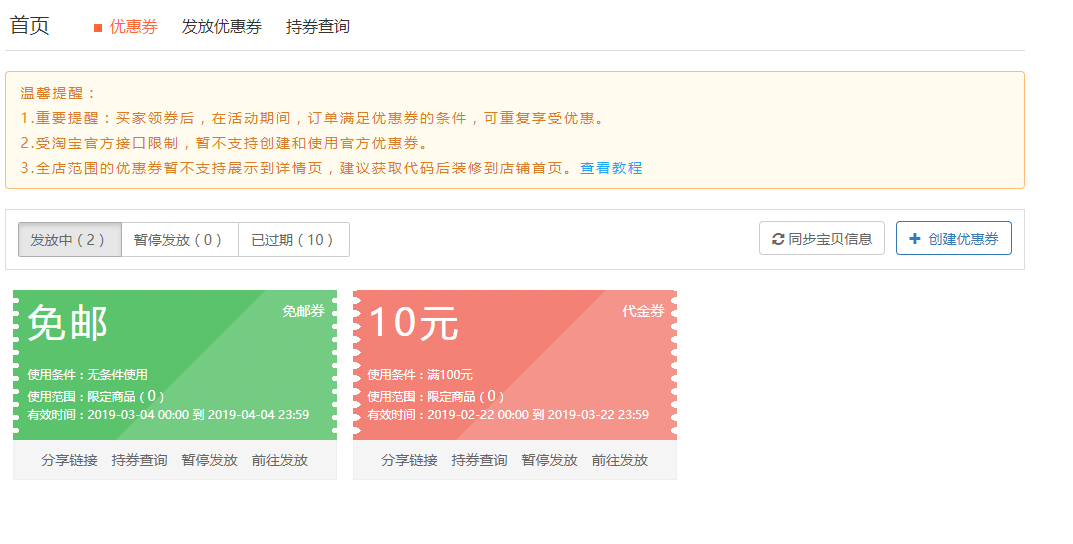1073x544 pixels.
Task: Click 前往发放 under the 10元 coupon
Action: pos(620,460)
